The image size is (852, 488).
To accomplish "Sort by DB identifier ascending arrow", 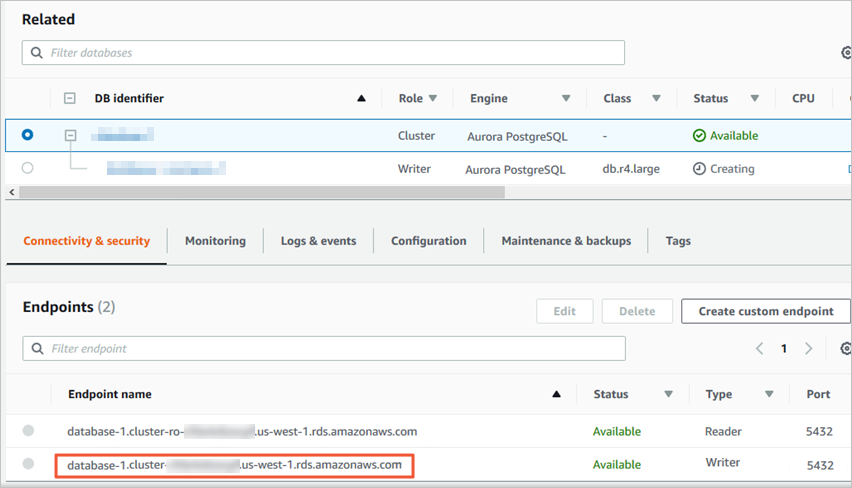I will tap(361, 98).
